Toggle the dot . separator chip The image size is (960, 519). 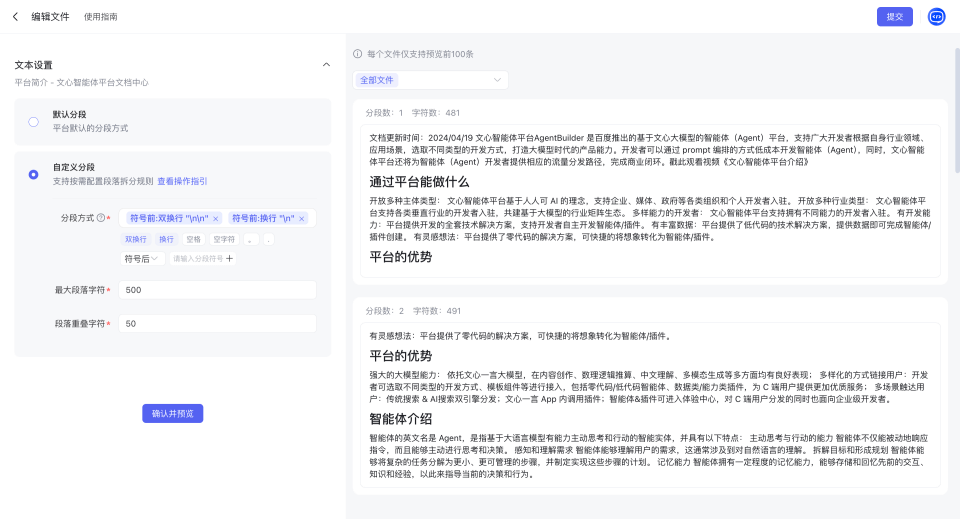pyautogui.click(x=268, y=239)
